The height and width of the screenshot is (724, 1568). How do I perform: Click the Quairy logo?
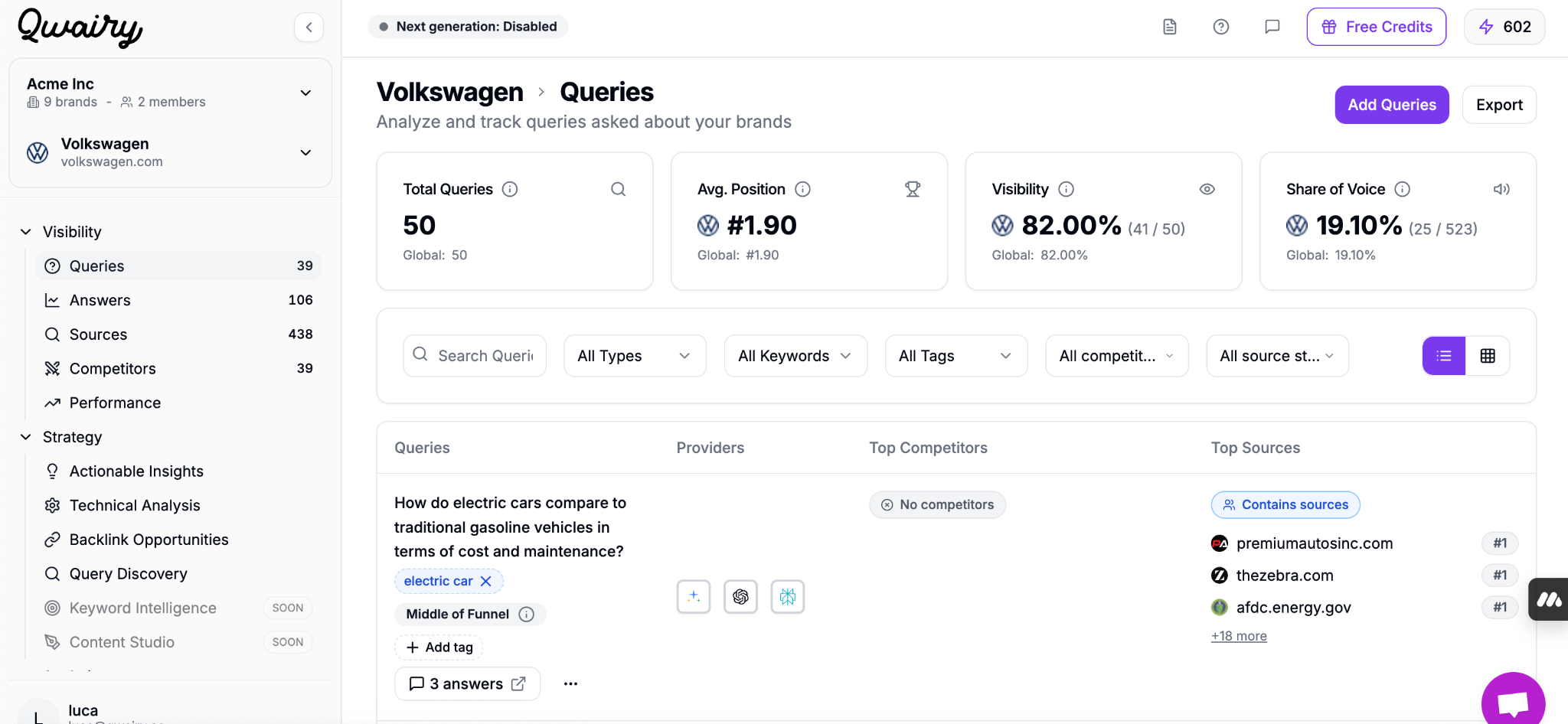(80, 28)
